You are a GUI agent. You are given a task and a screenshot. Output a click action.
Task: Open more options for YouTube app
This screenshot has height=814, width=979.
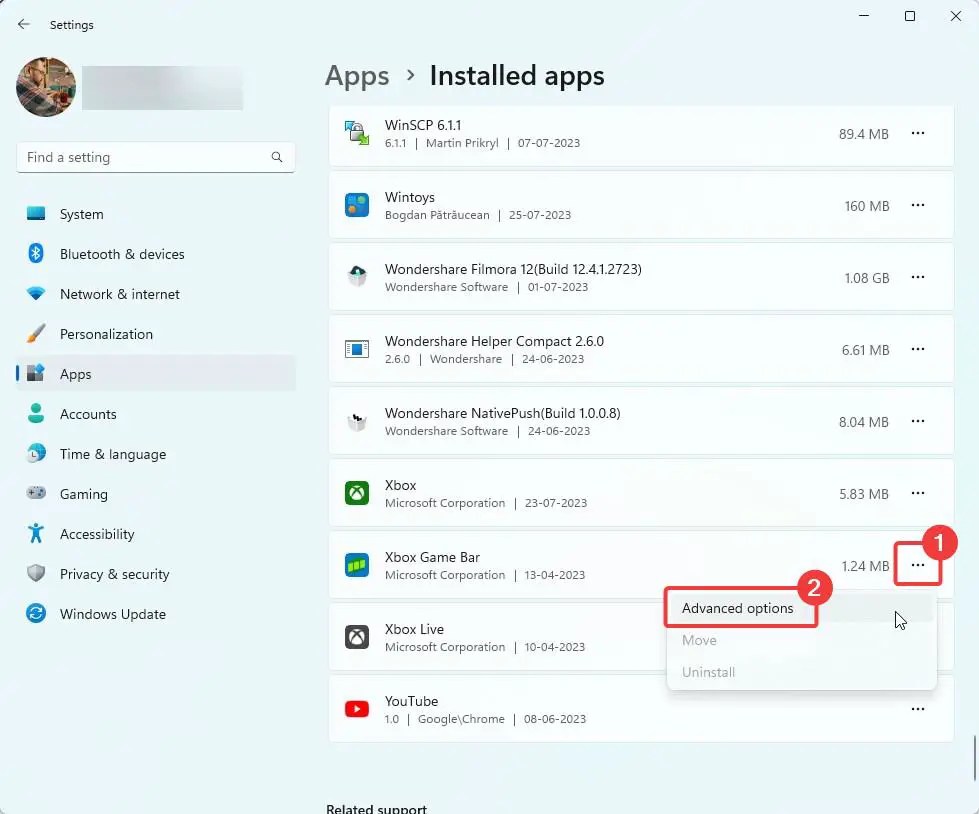918,709
